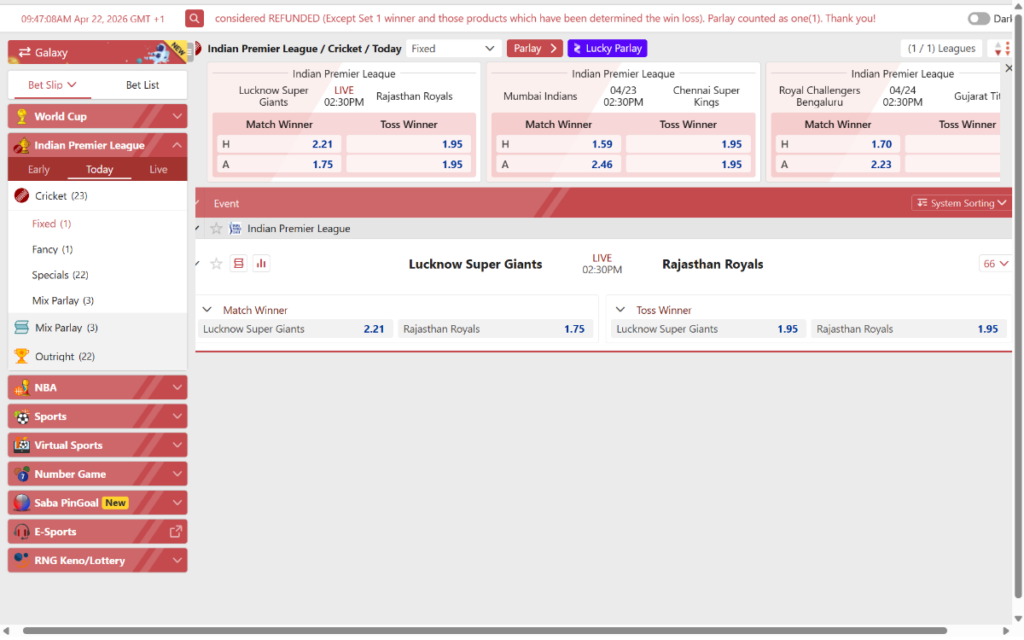The width and height of the screenshot is (1024, 640).
Task: Expand the 66 more markets dropdown
Action: 995,264
